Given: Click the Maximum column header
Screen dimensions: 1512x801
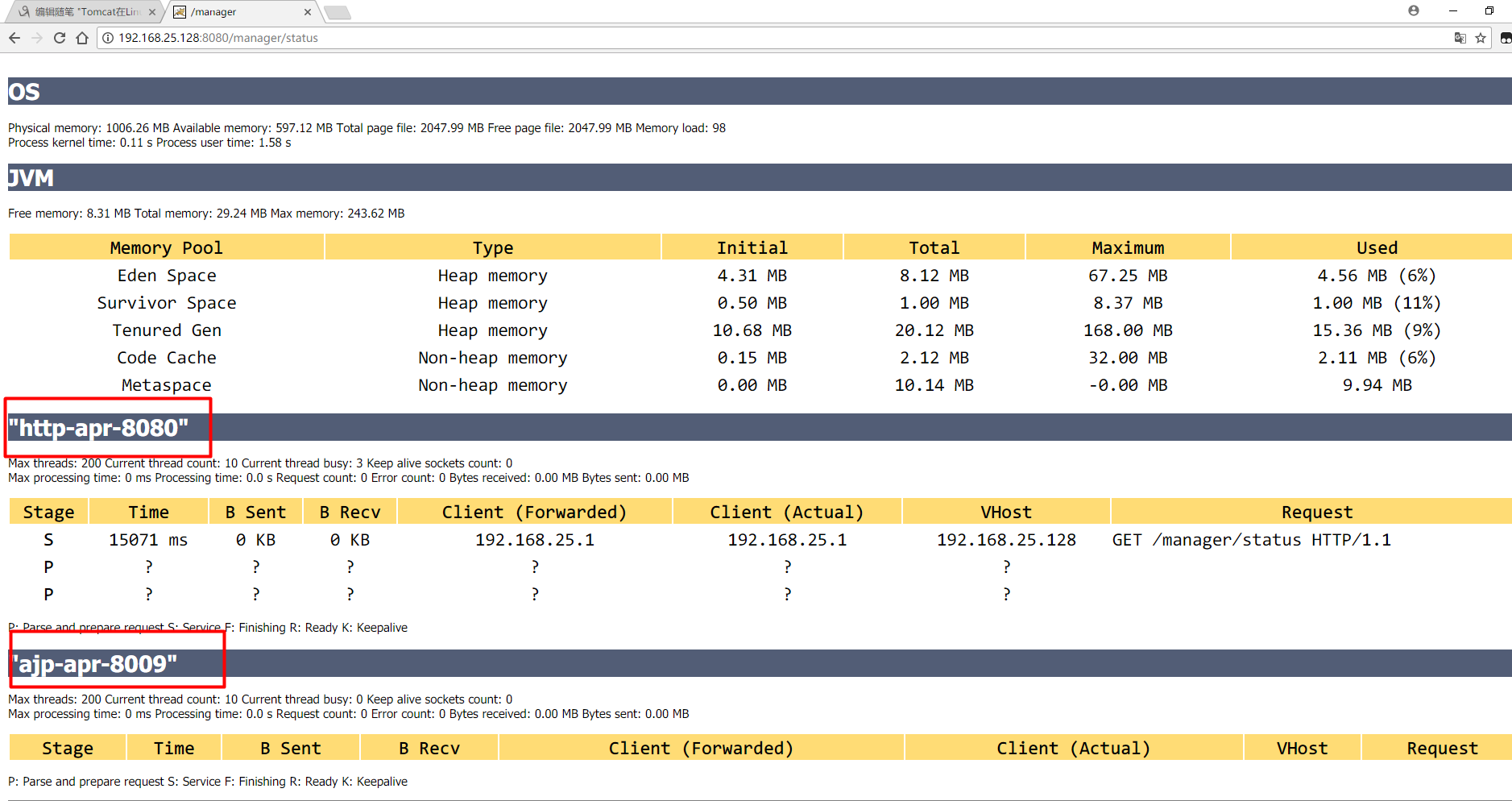Looking at the screenshot, I should (1128, 247).
